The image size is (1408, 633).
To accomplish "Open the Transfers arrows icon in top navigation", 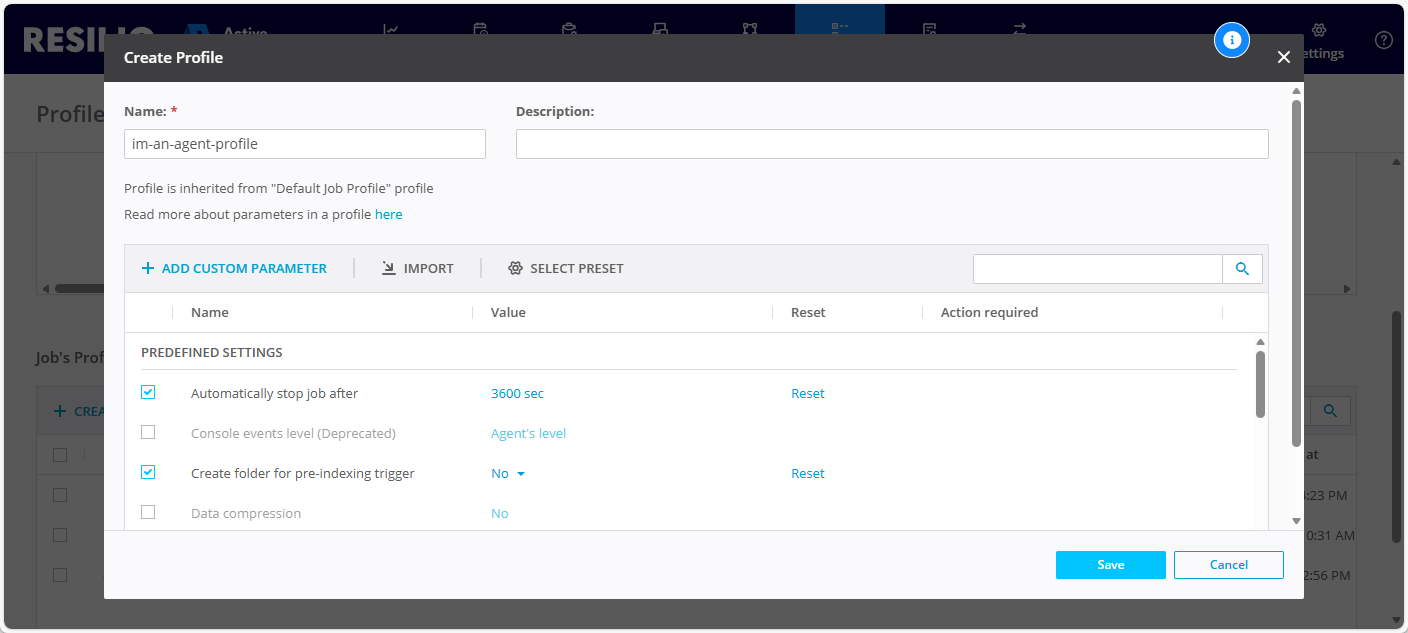I will [1018, 30].
